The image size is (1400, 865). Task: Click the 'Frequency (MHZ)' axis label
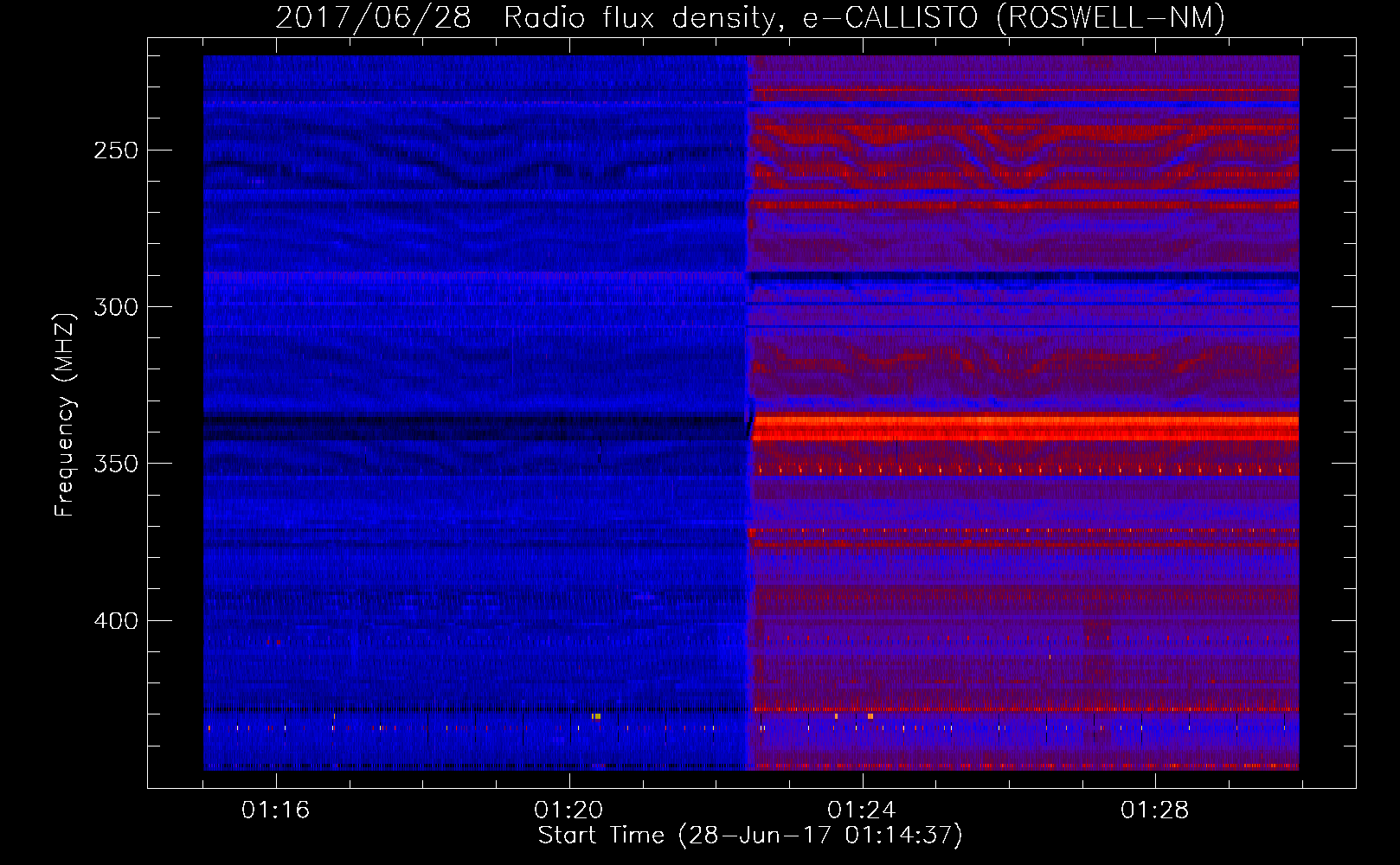pos(65,414)
